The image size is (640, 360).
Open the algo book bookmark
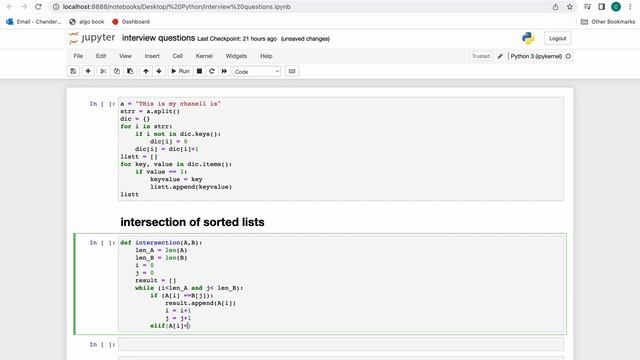pyautogui.click(x=87, y=22)
